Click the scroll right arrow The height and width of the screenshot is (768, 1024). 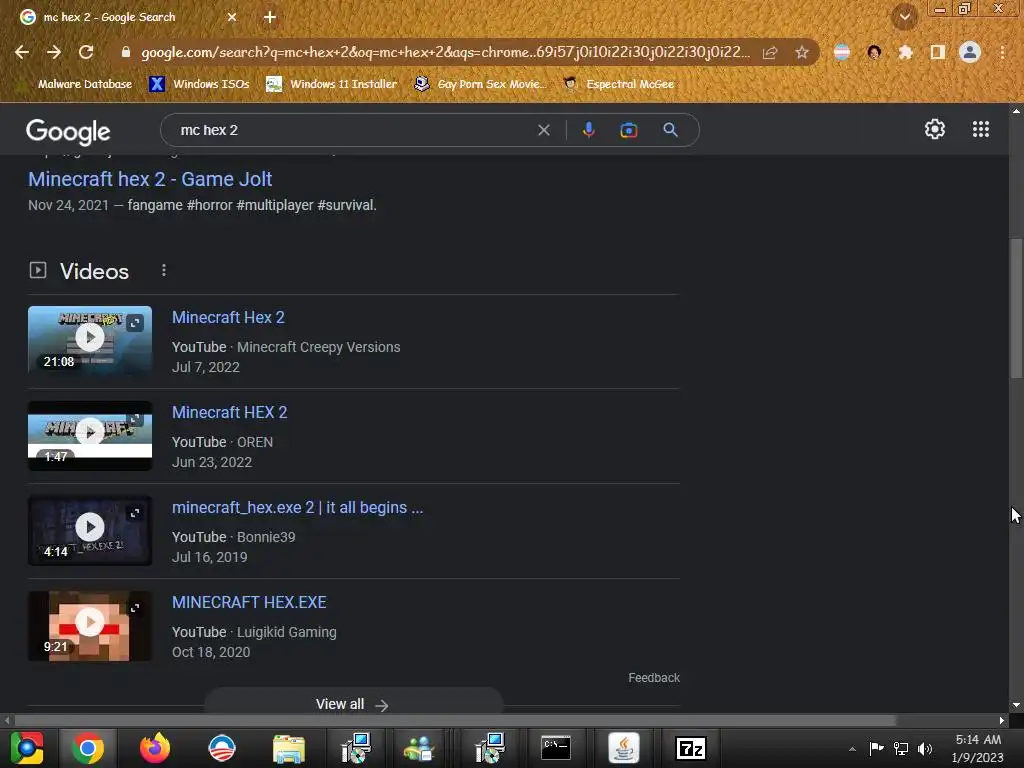[1002, 720]
